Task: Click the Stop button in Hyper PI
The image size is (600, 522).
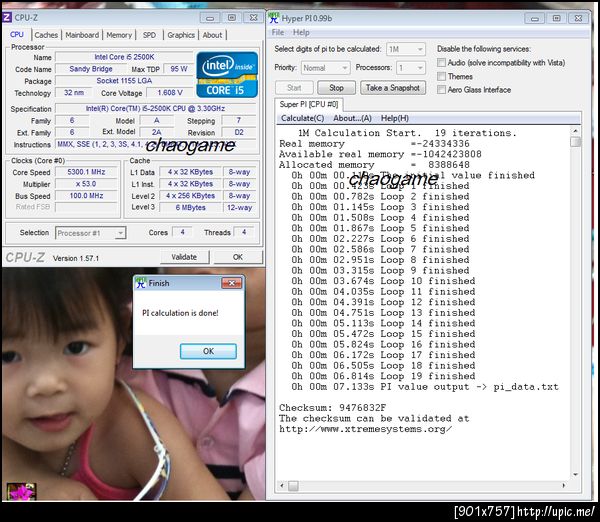Action: 336,88
